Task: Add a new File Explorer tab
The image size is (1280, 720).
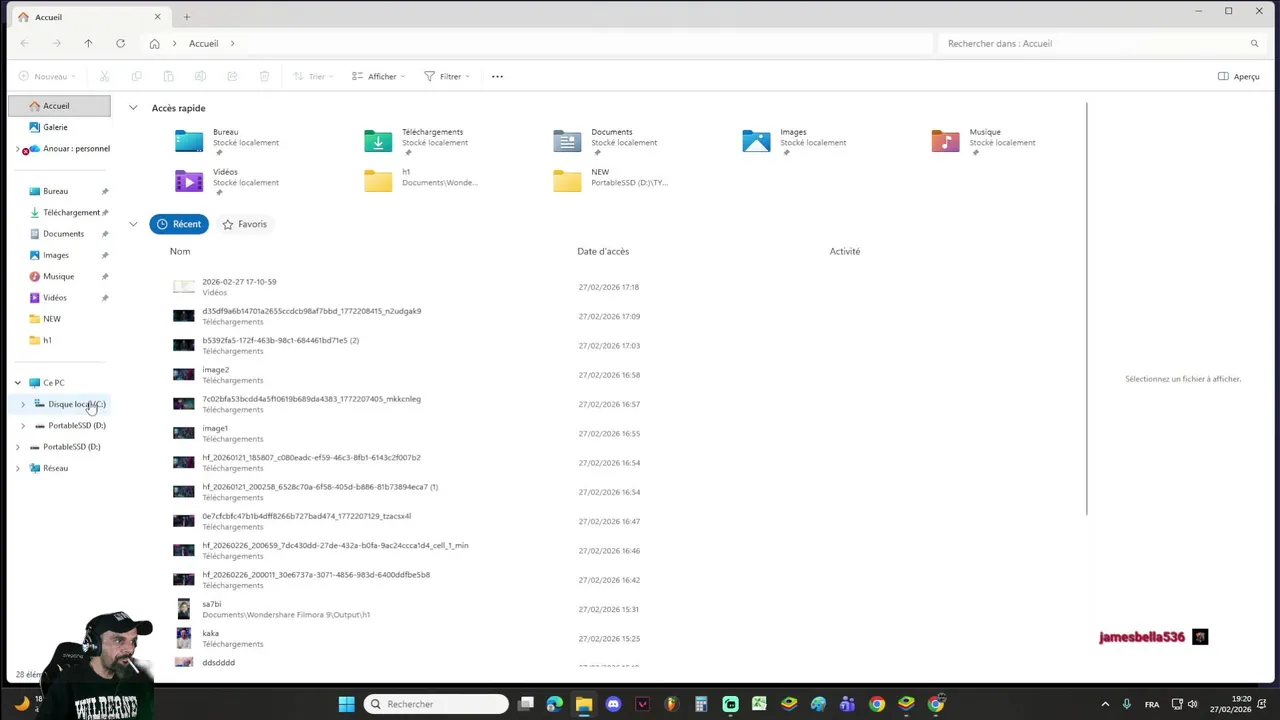Action: pos(186,17)
